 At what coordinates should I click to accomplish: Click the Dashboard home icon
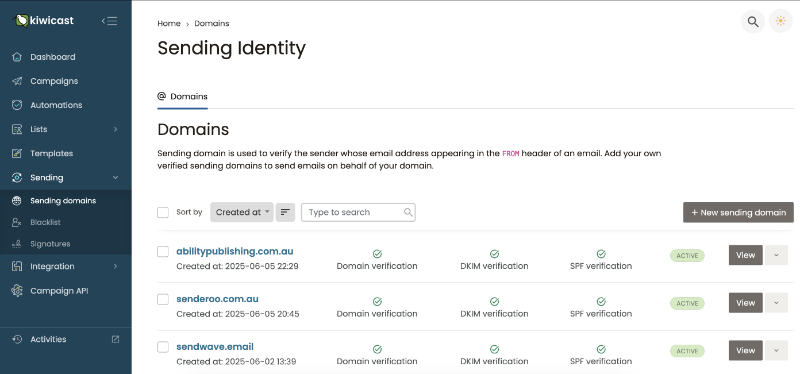coord(17,57)
